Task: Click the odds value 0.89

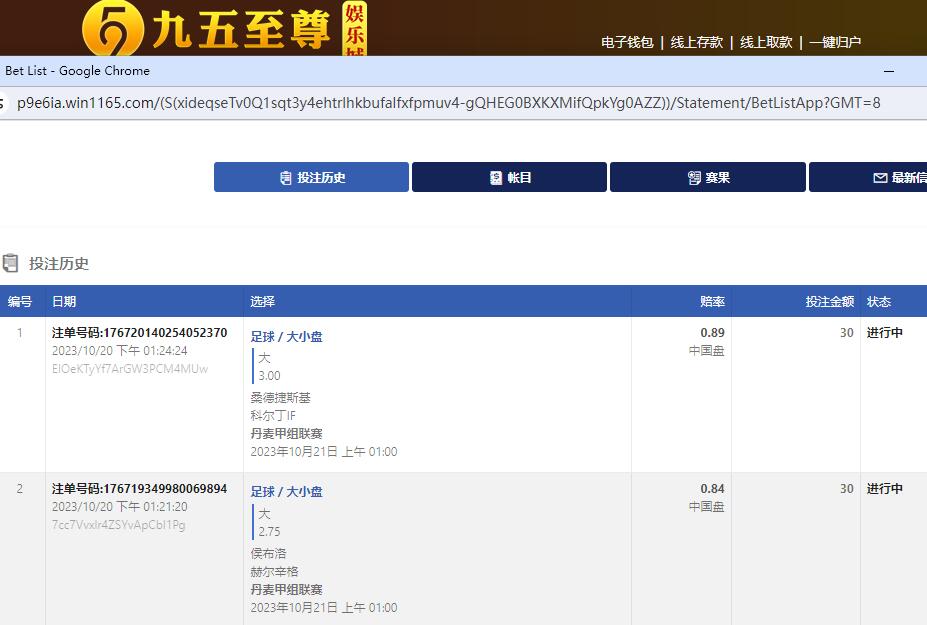Action: pyautogui.click(x=712, y=333)
